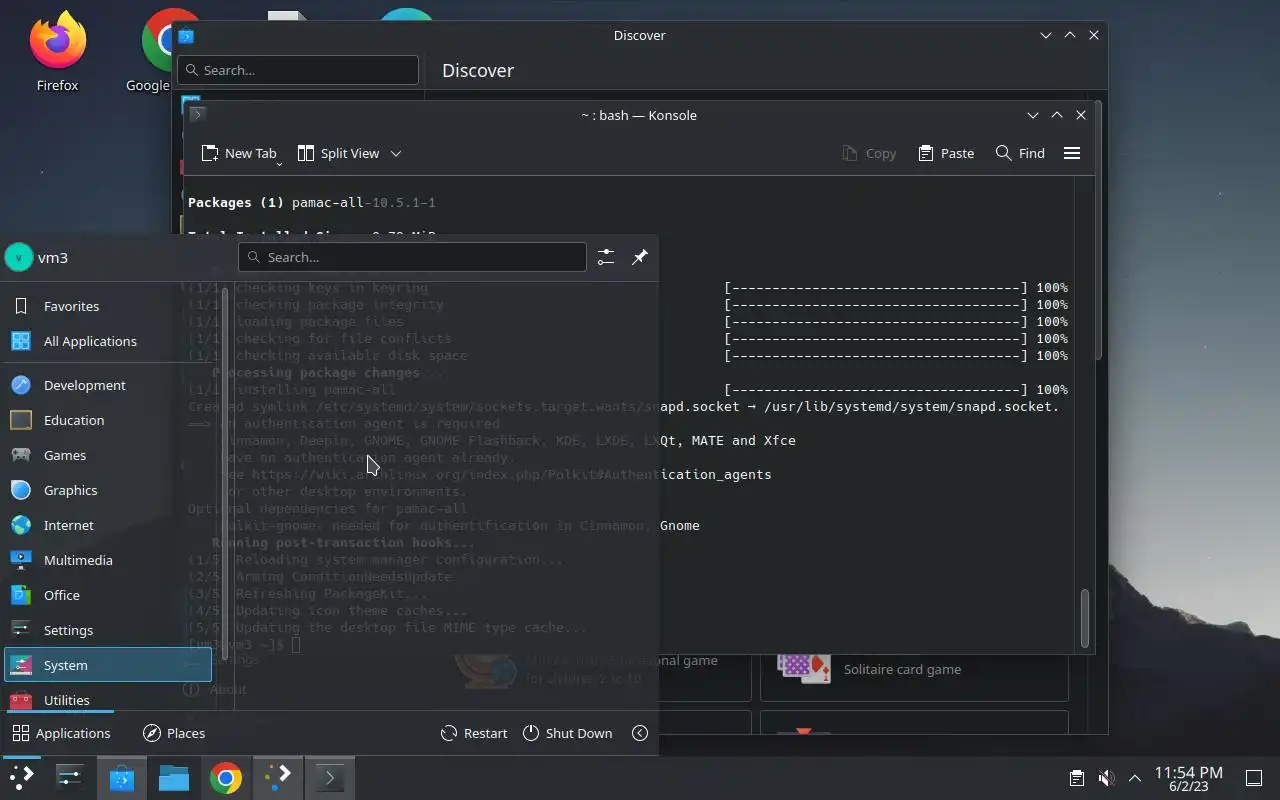The width and height of the screenshot is (1280, 800).
Task: Click the Konsole vertical scrollbar
Action: tap(1085, 619)
